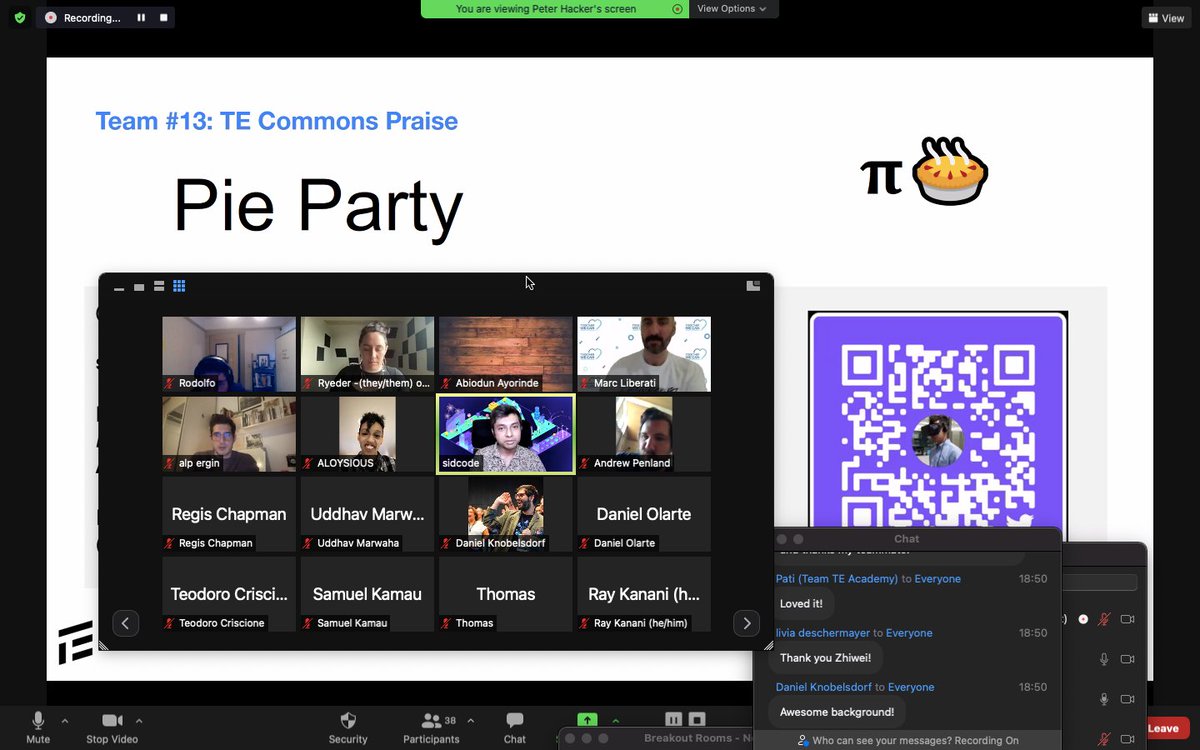Screen dimensions: 1200x750
Task: Select Samuel Kamau's participant tile
Action: (x=367, y=594)
